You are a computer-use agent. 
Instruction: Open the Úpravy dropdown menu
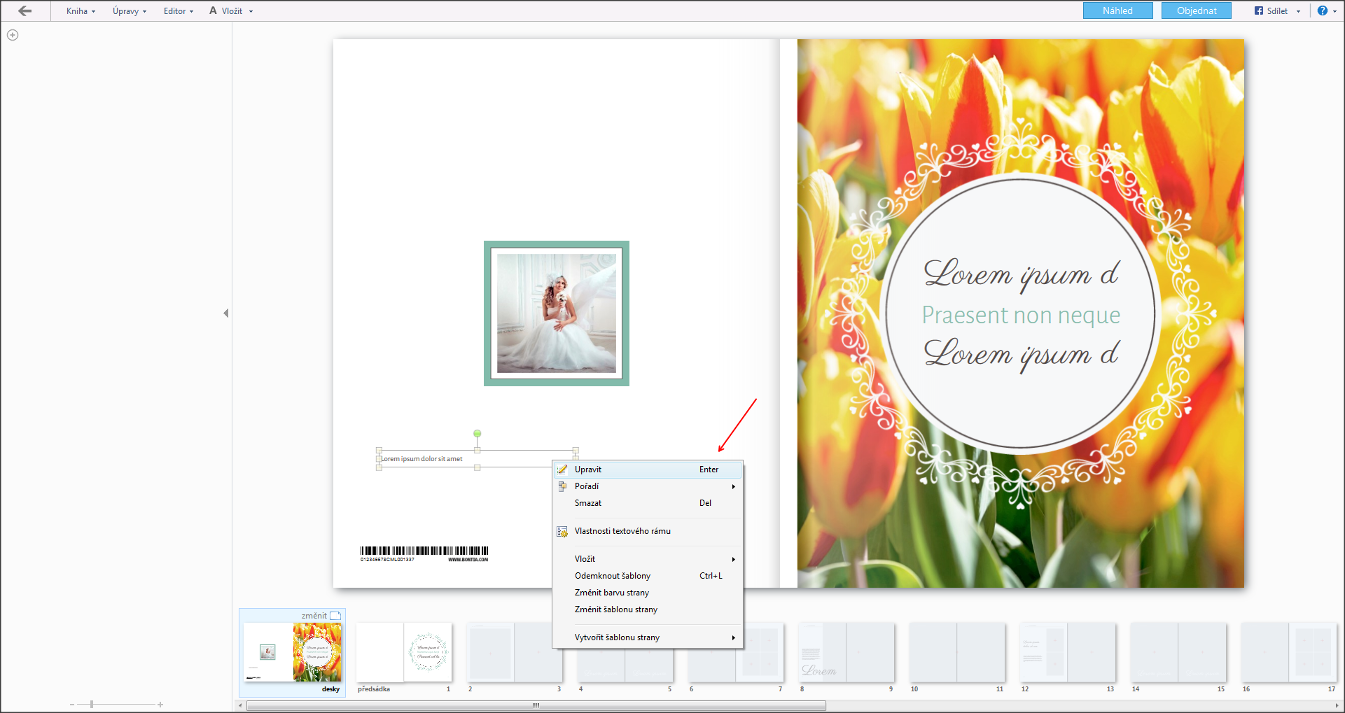(x=129, y=11)
